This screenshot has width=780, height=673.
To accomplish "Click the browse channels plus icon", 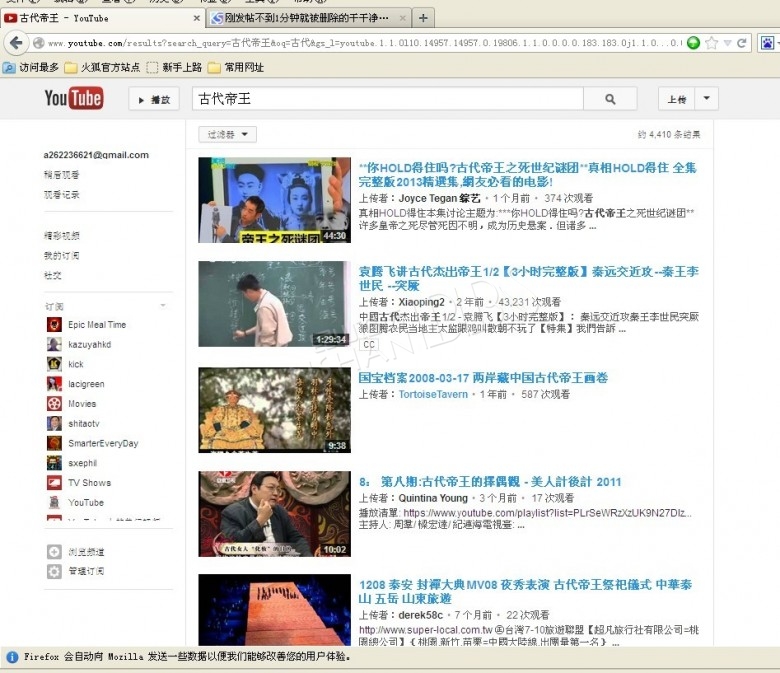I will [x=54, y=552].
